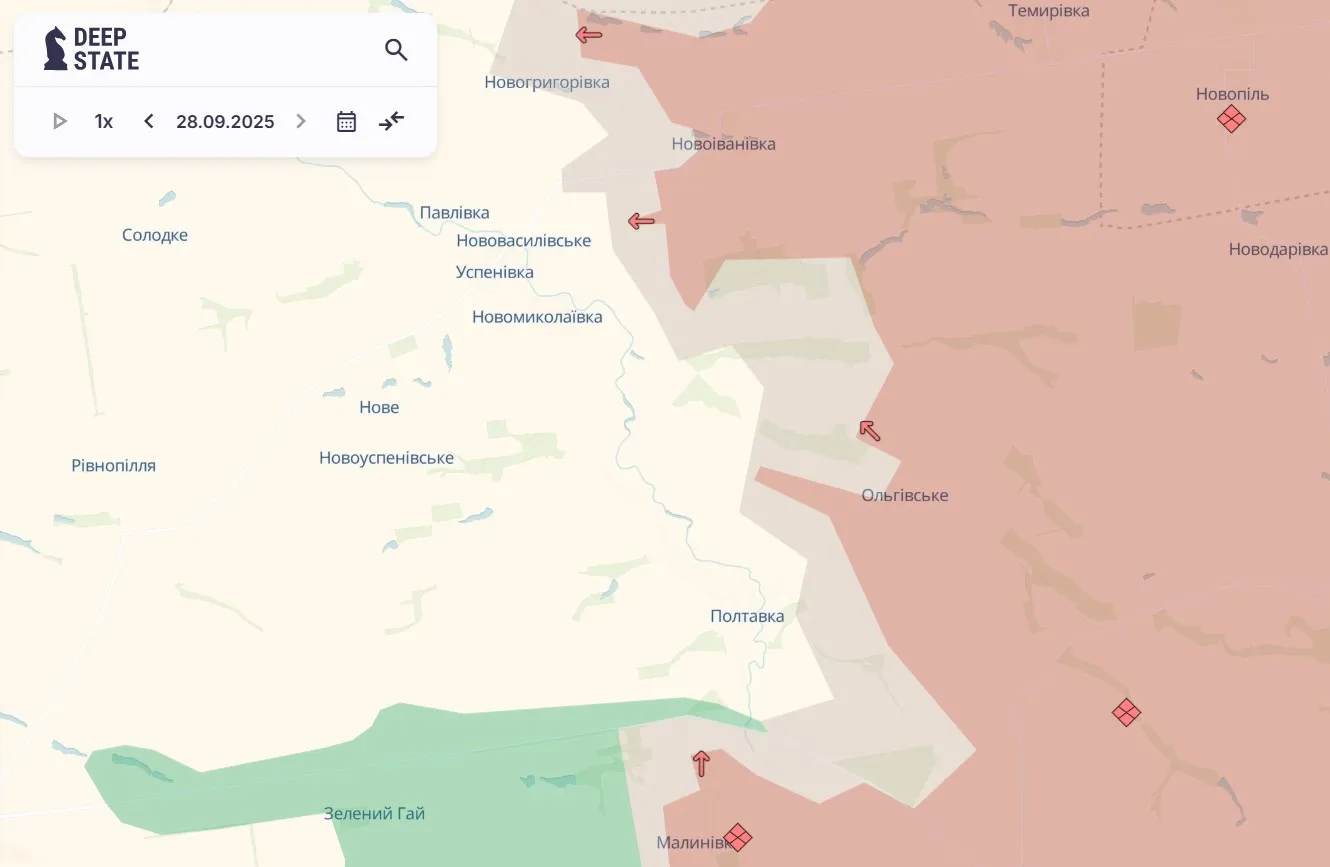Open the map search magnifier
1330x867 pixels.
click(x=396, y=50)
